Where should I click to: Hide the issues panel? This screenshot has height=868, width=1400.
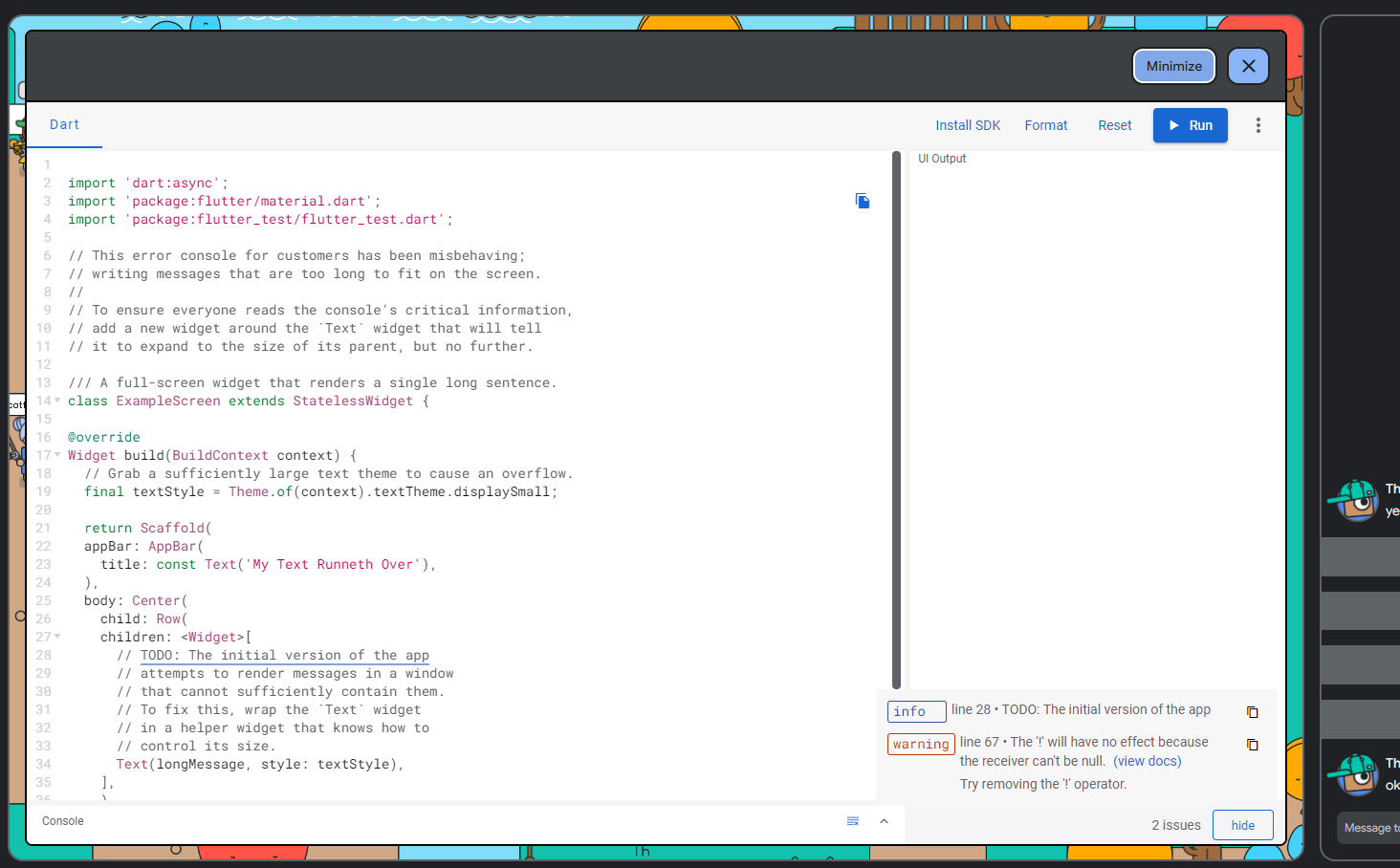(x=1242, y=825)
